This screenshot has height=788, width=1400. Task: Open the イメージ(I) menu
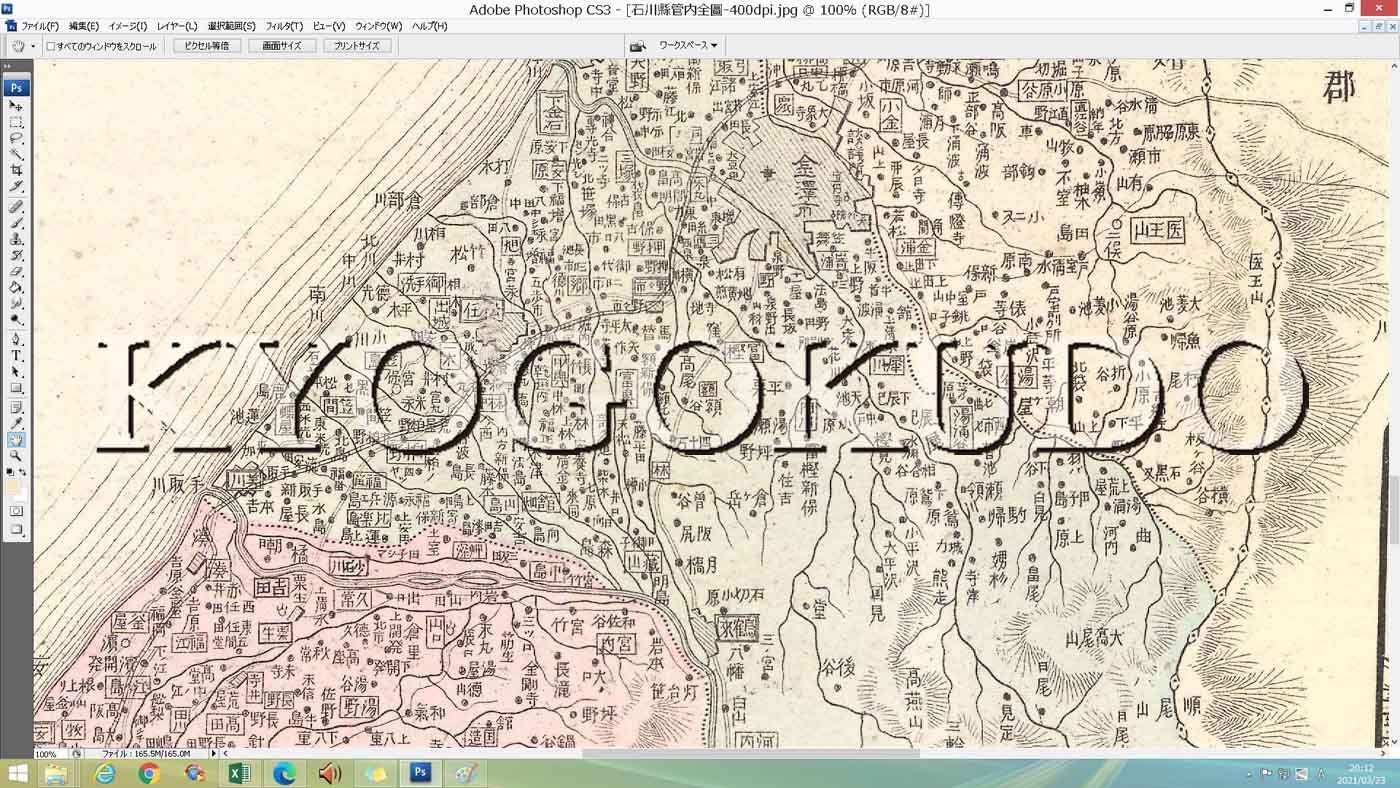click(128, 26)
